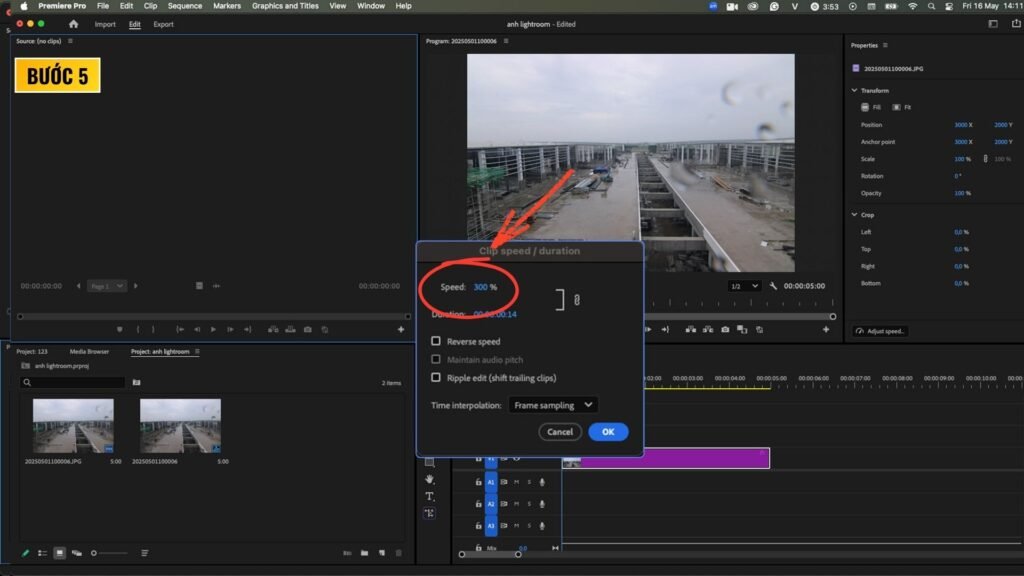1024x576 pixels.
Task: Click Export Frame camera in Source monitor
Action: tap(308, 330)
